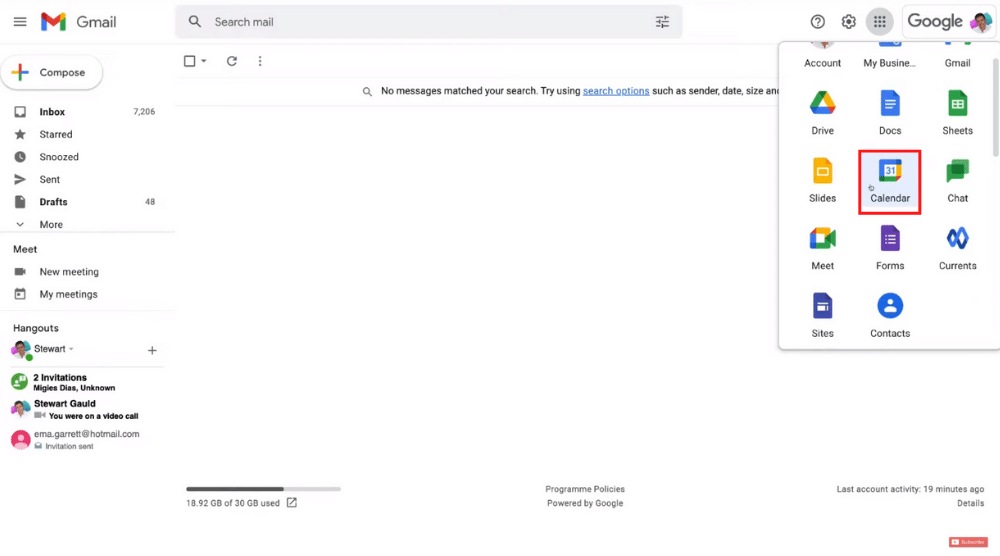Click the Powered by Google text
The image size is (1000, 556).
coord(585,503)
